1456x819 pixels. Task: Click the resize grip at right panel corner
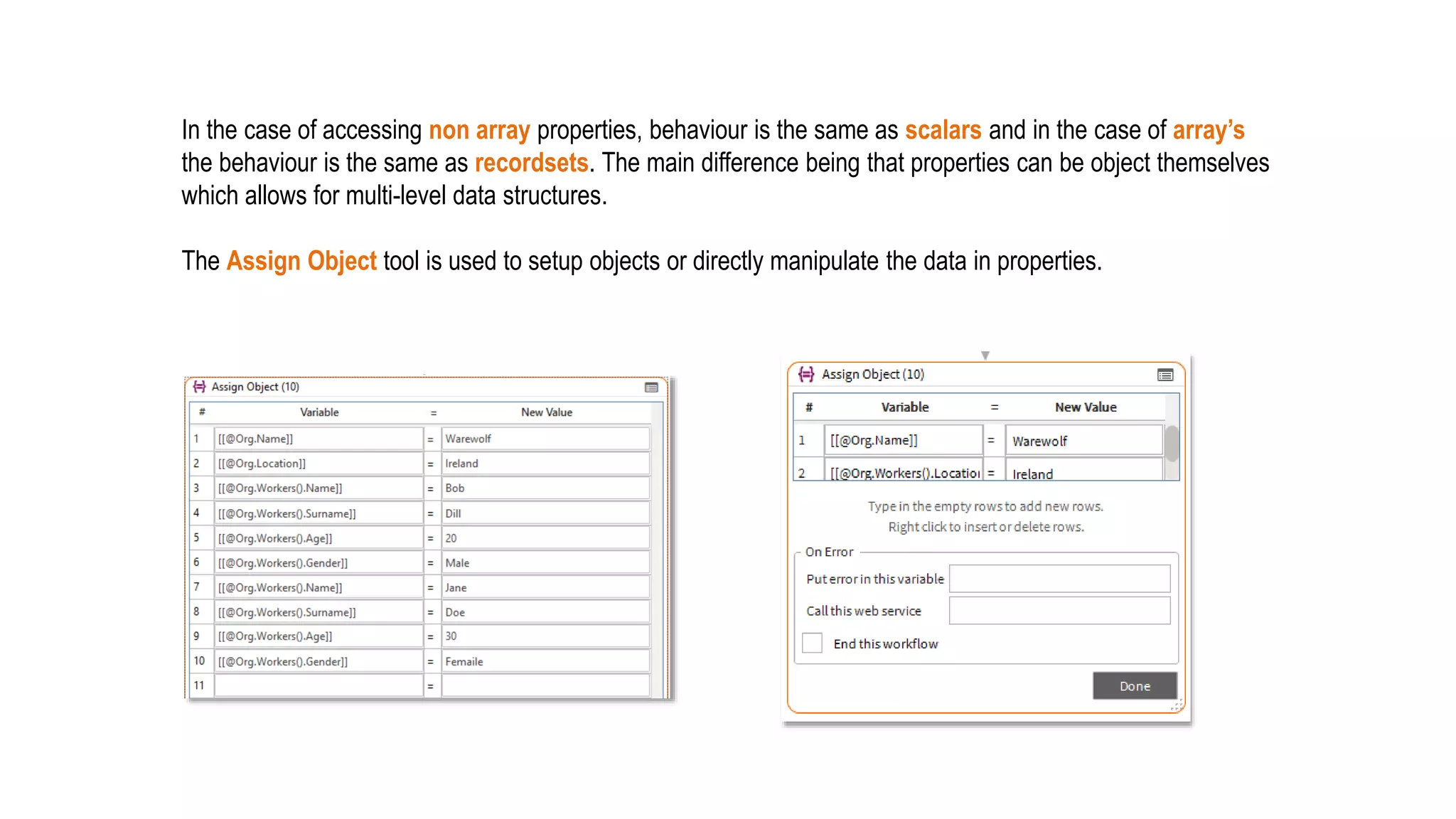tap(1176, 705)
